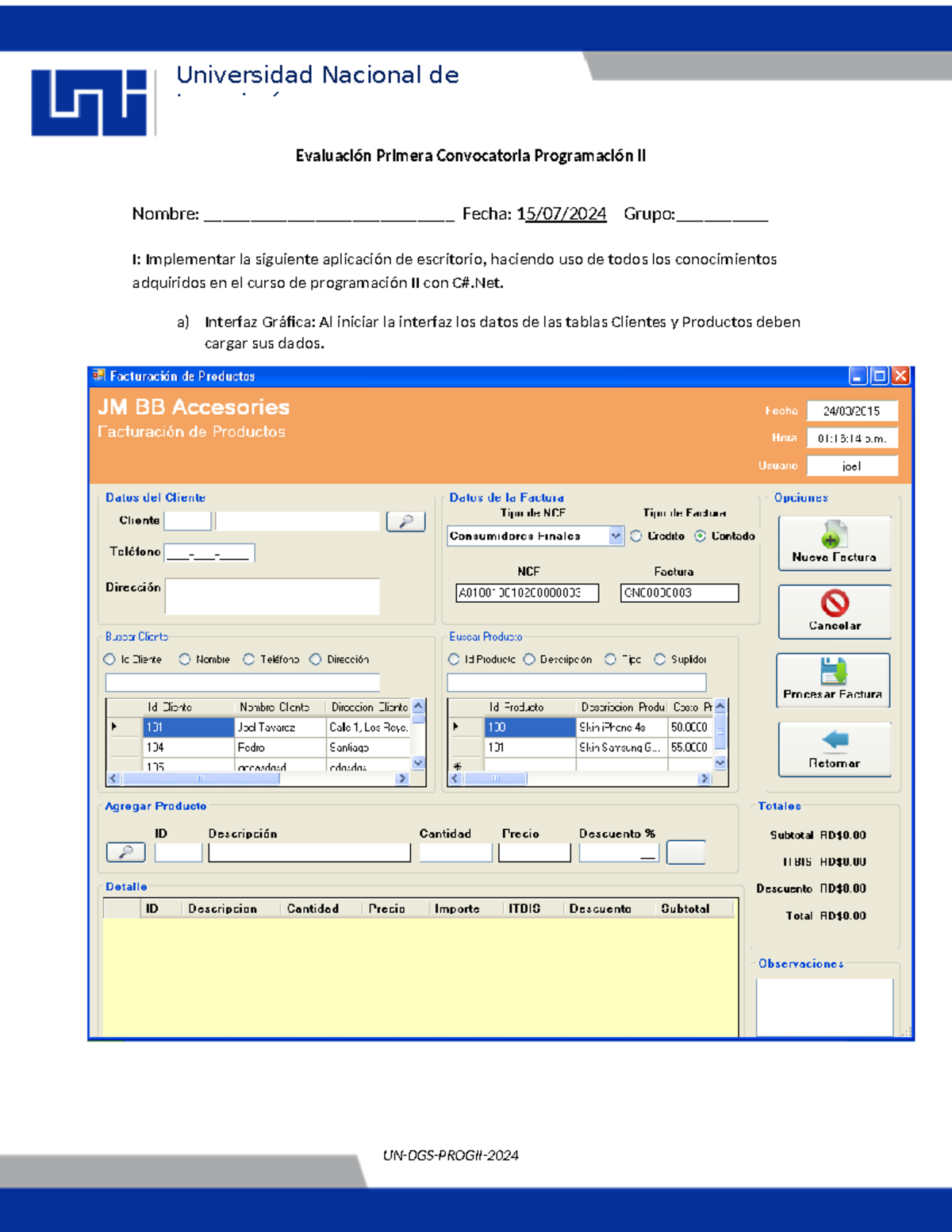Choose Nombre in Buscar Cliente options
This screenshot has width=952, height=1232.
point(185,659)
